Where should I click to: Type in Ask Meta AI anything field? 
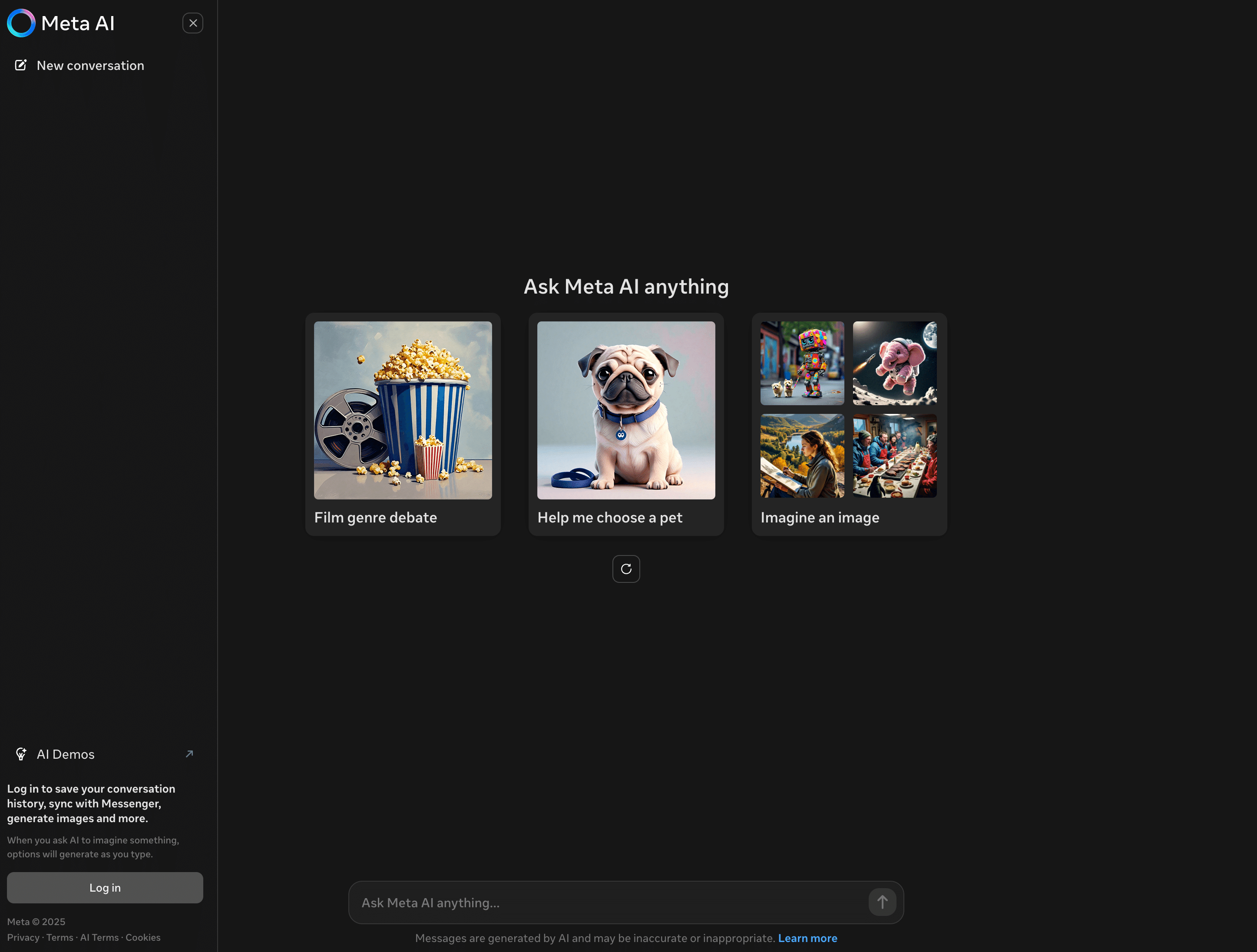[x=608, y=902]
